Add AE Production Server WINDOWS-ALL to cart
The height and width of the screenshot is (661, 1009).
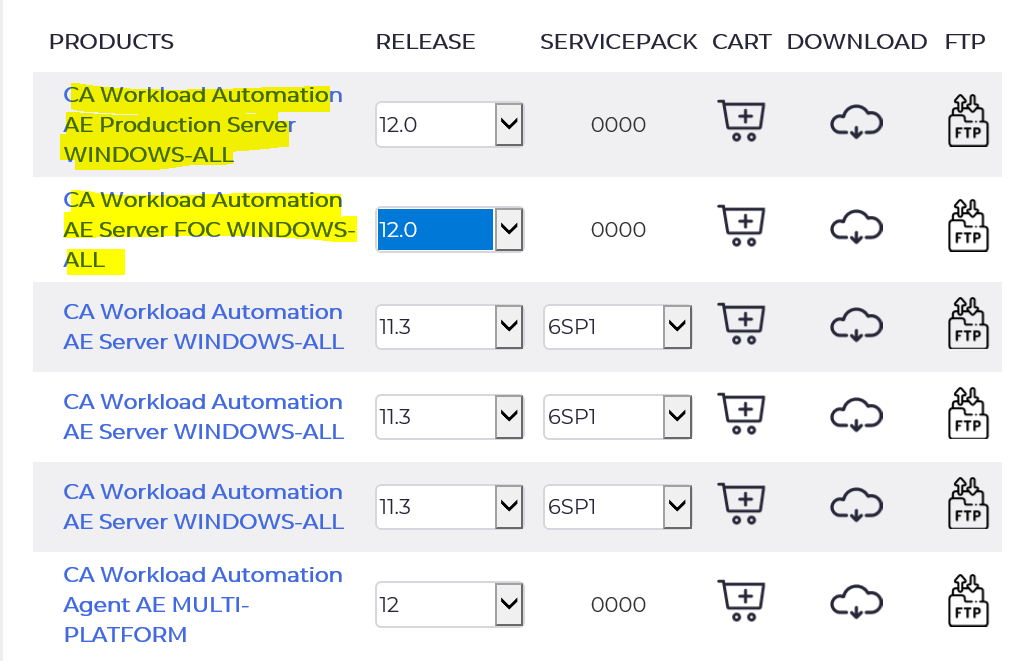tap(741, 121)
